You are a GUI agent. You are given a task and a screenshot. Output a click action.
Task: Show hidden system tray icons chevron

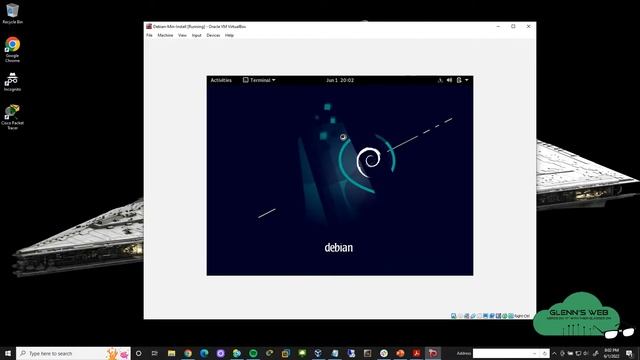(554, 353)
